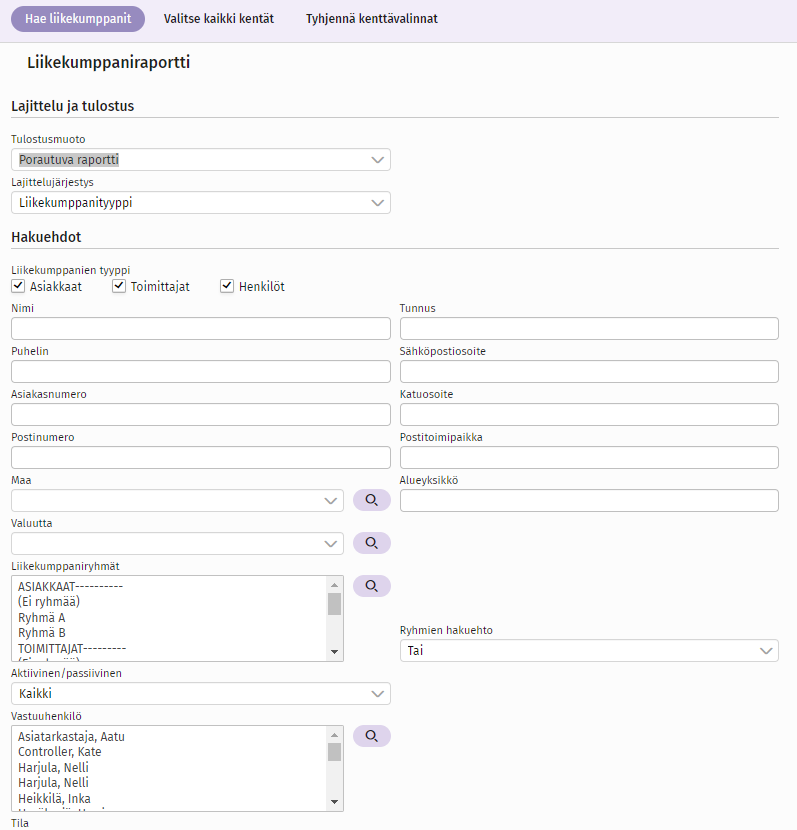Focus the Katuosoite input field
This screenshot has height=830, width=797.
589,414
